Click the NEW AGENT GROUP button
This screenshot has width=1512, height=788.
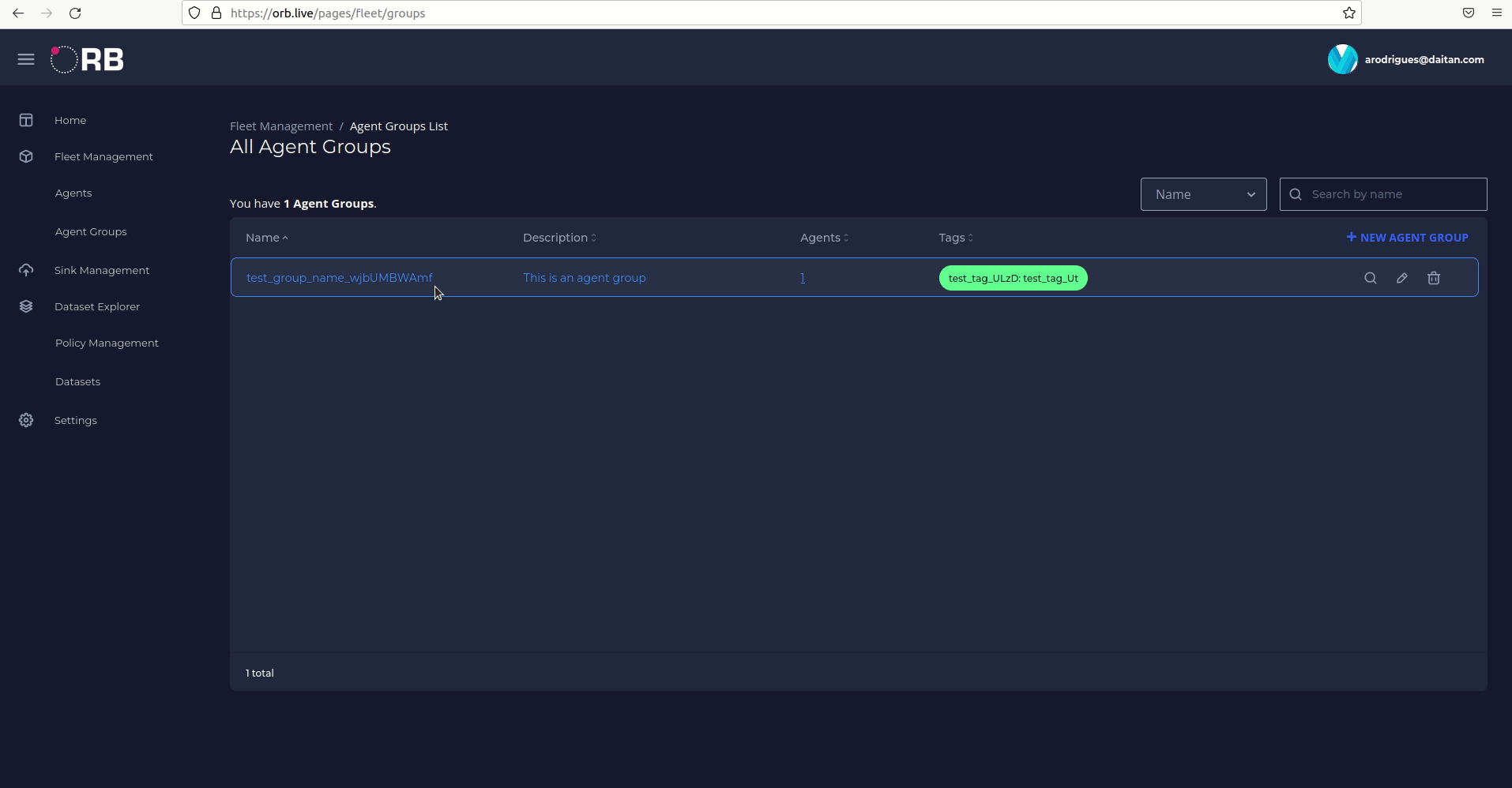1406,237
